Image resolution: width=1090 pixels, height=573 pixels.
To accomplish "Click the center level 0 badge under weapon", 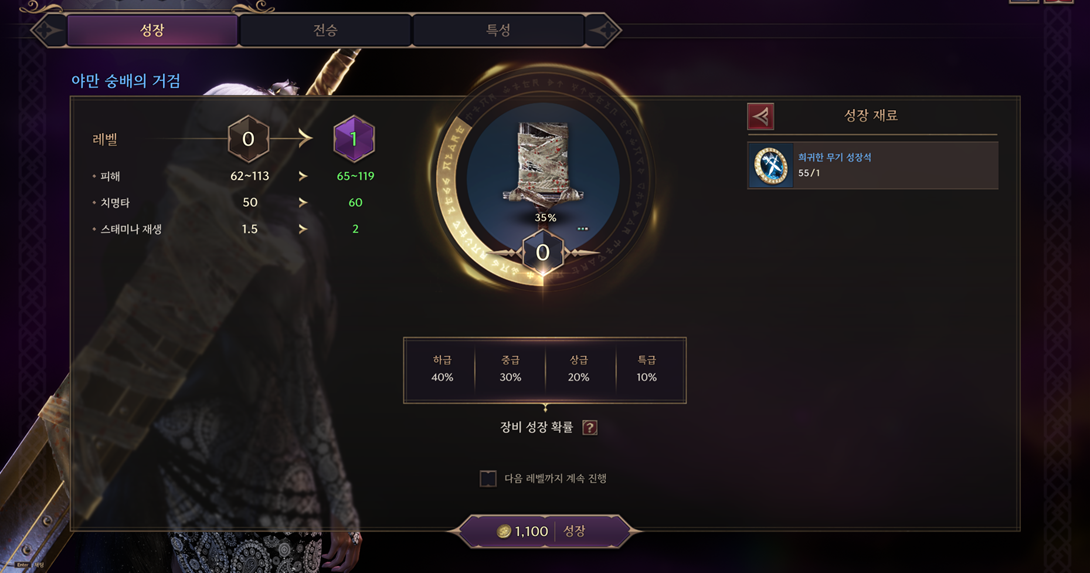I will 543,252.
